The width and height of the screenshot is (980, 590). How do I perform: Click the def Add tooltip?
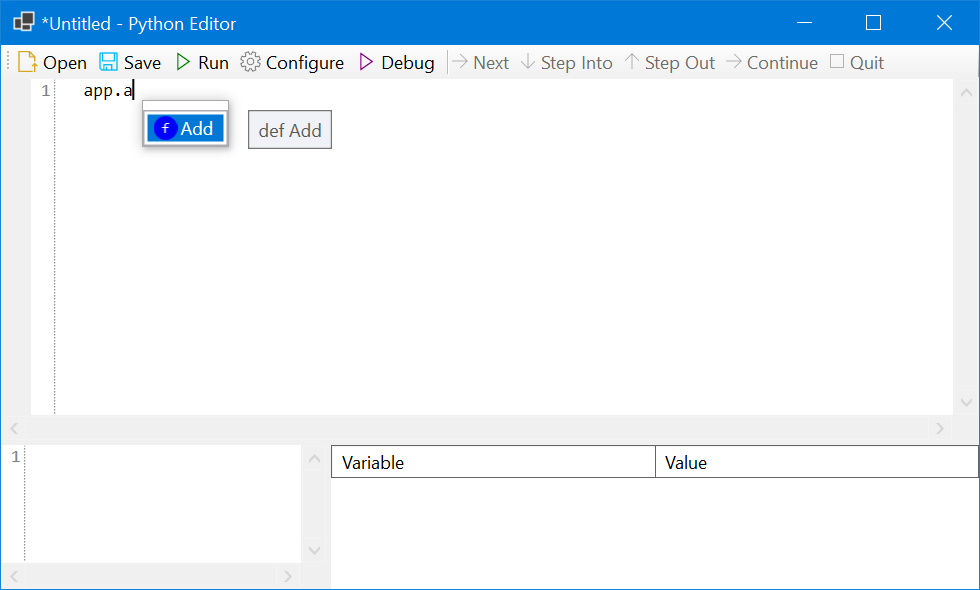pyautogui.click(x=290, y=130)
